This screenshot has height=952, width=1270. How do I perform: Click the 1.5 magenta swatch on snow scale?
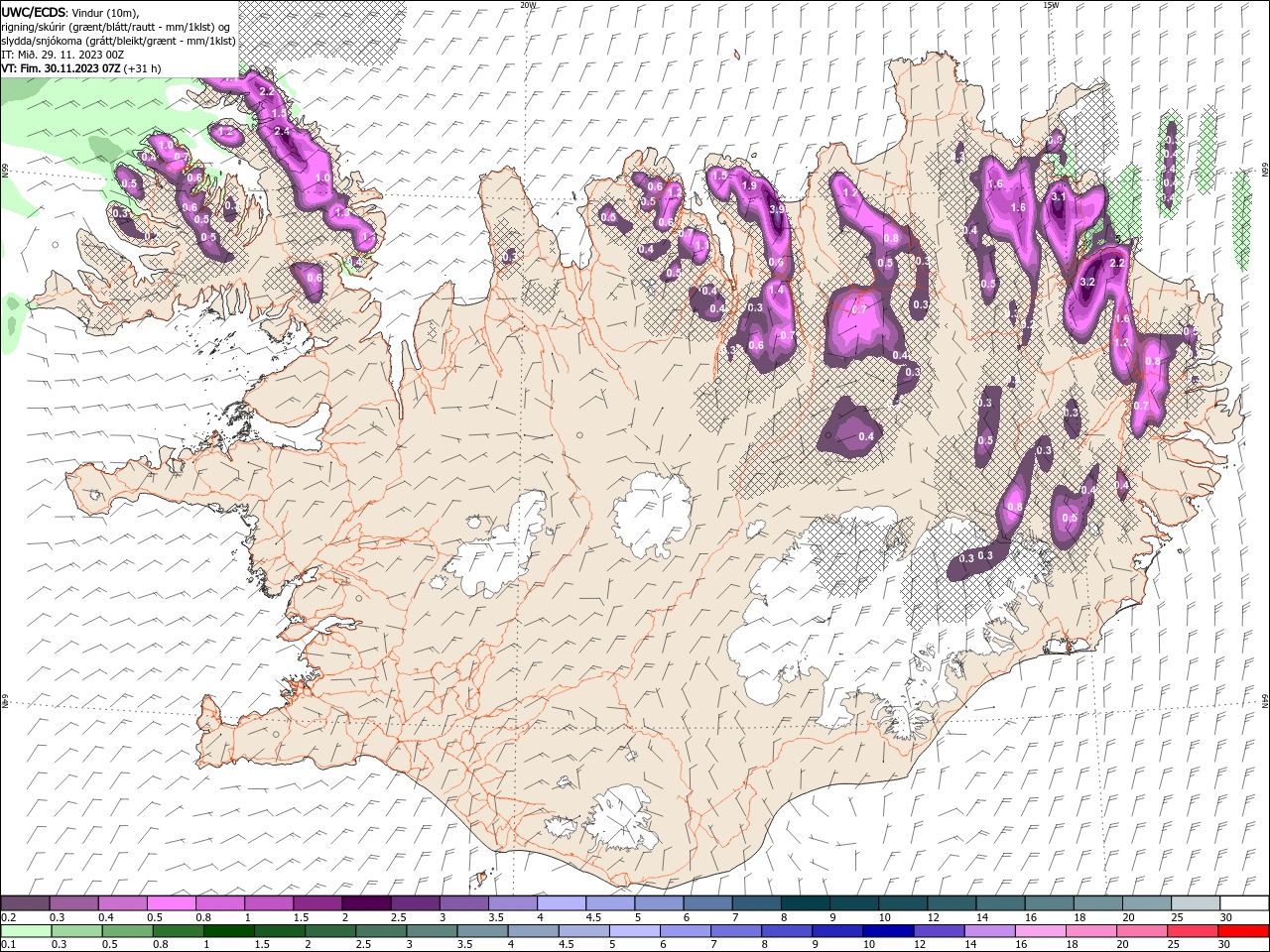317,903
